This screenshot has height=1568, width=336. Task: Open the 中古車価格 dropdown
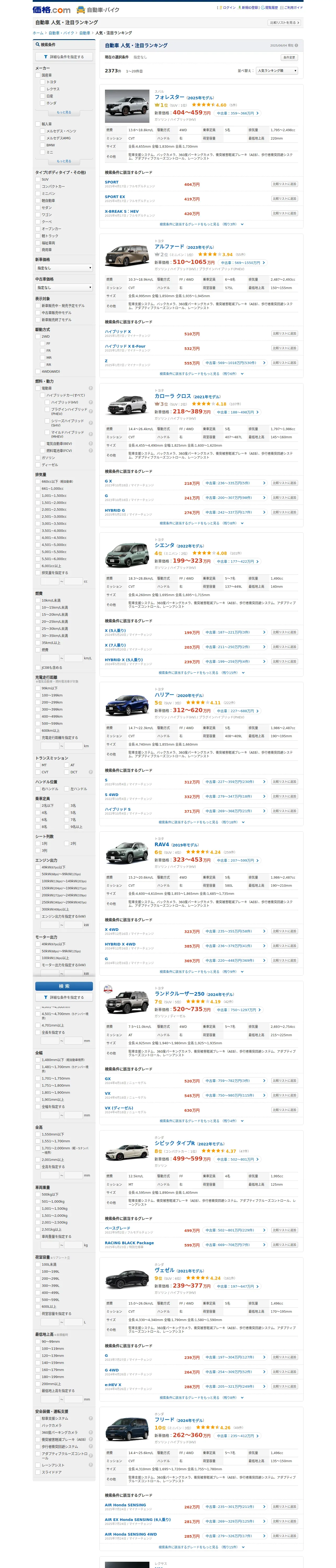tap(64, 287)
